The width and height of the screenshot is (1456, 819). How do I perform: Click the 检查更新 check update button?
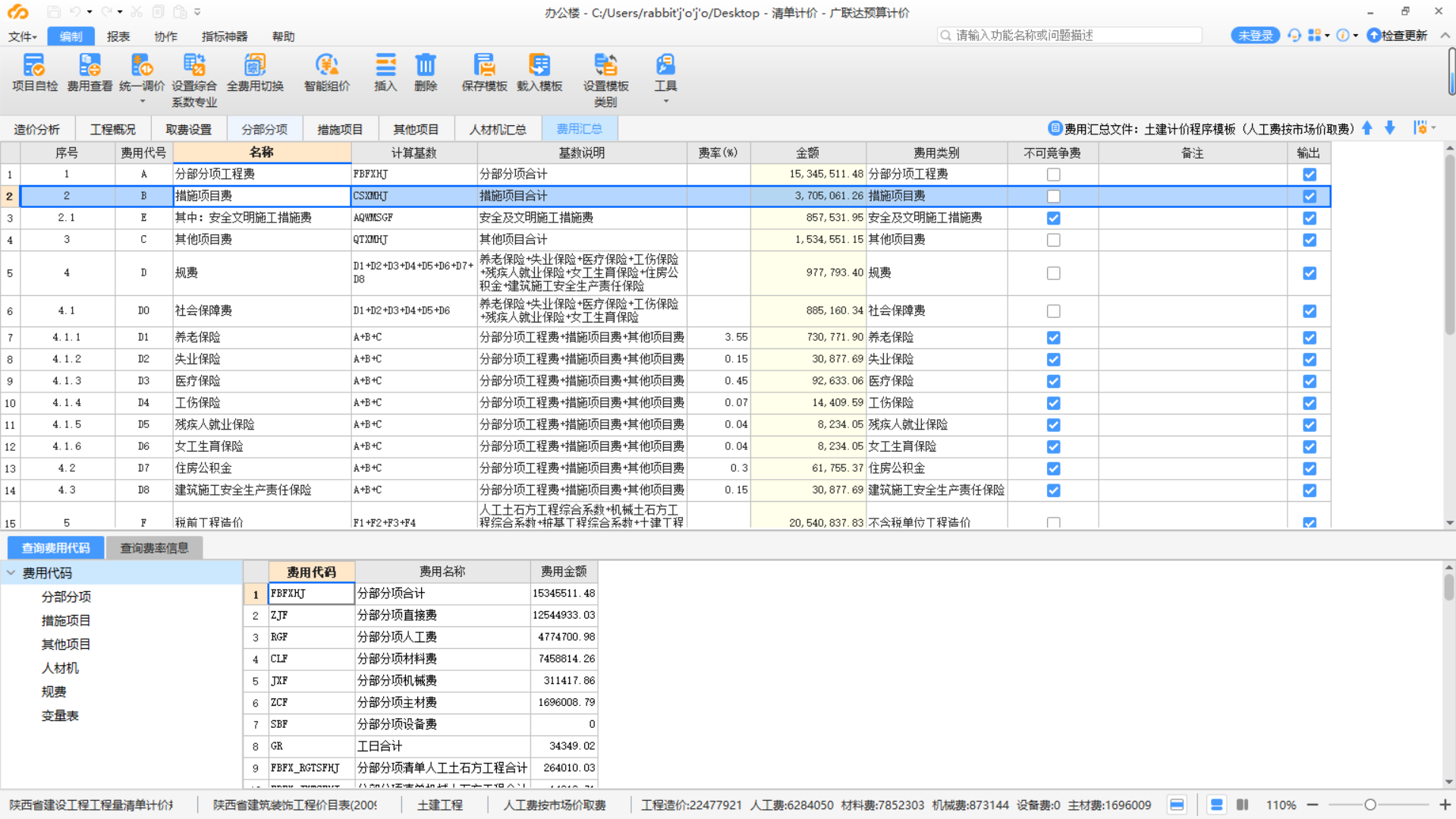click(x=1398, y=36)
